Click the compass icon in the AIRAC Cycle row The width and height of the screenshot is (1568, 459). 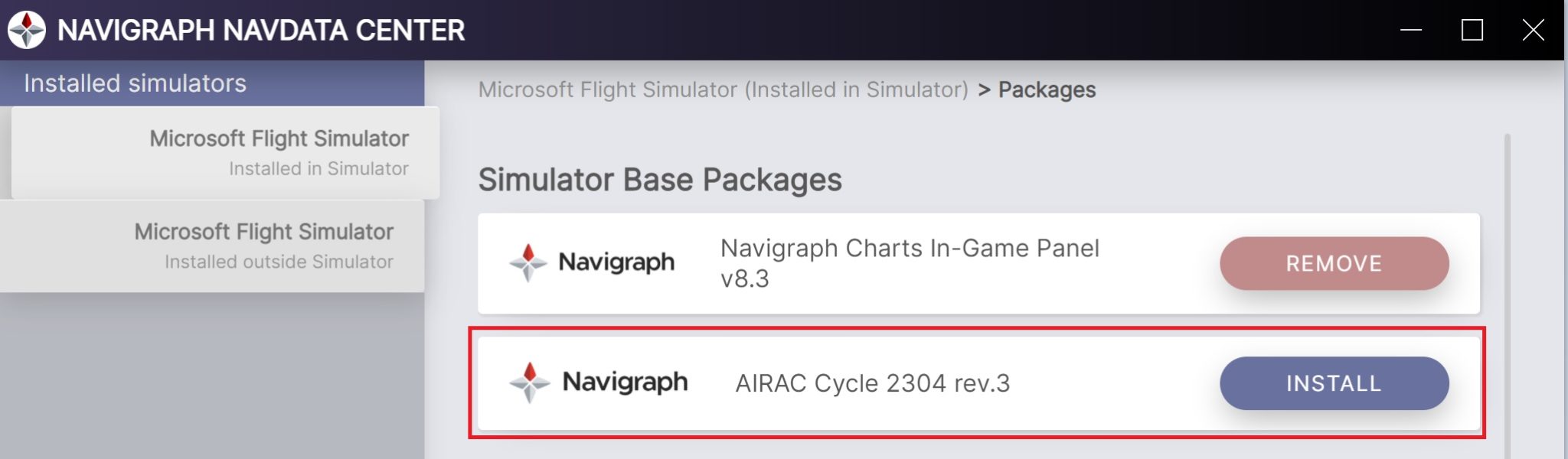(529, 382)
